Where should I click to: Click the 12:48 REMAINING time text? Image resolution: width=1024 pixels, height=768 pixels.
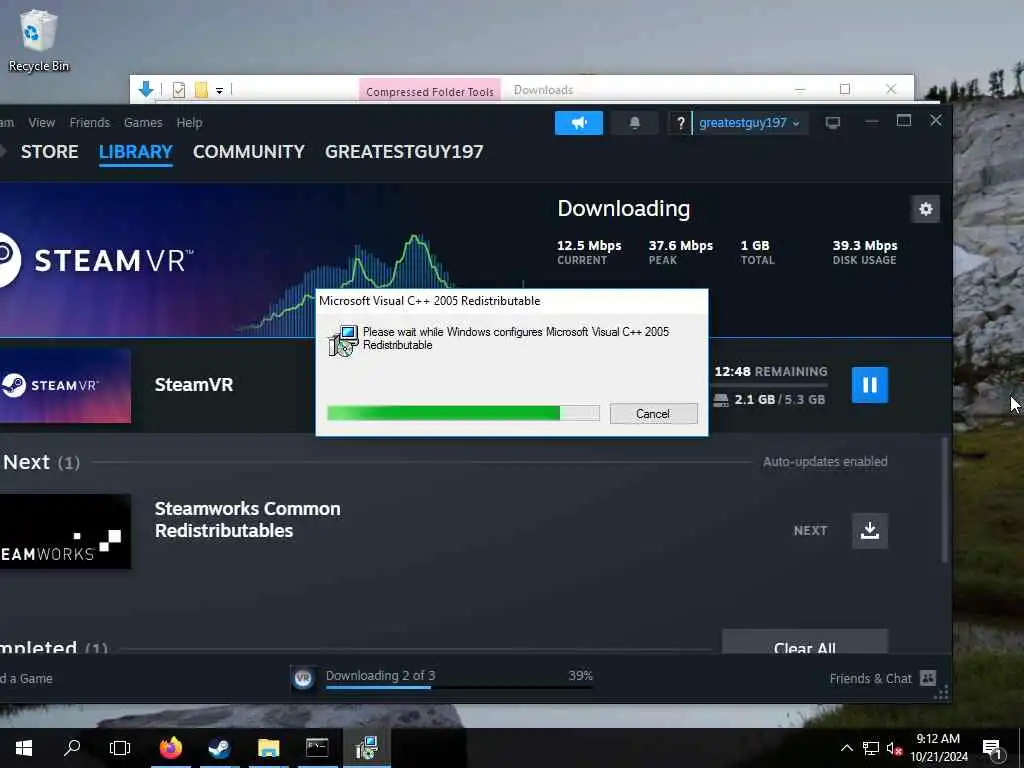click(x=771, y=372)
